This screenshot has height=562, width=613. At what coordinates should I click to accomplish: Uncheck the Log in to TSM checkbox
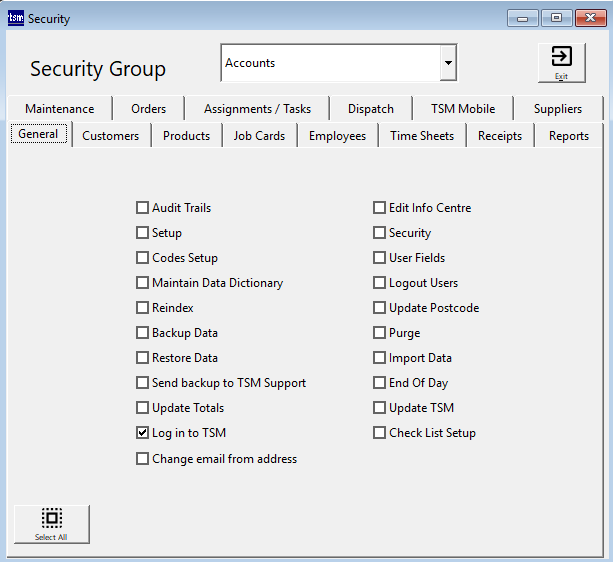pyautogui.click(x=142, y=433)
